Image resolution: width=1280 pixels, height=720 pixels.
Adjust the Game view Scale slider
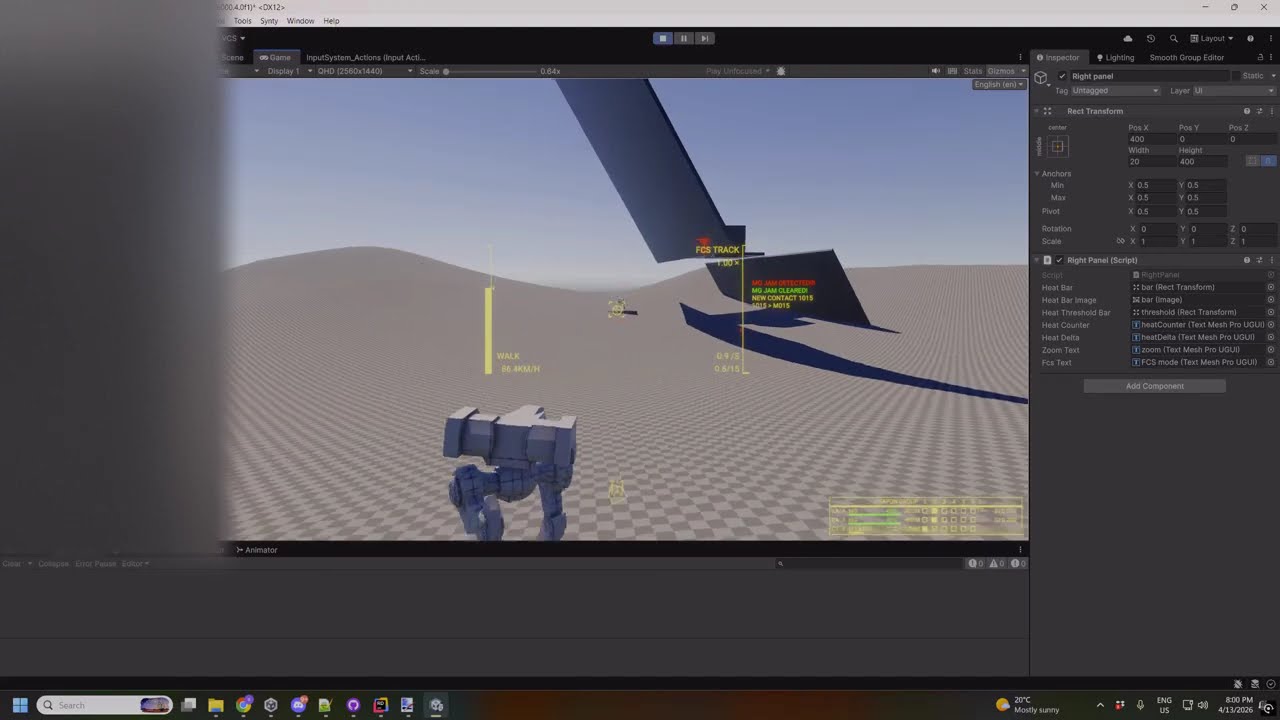tap(490, 71)
